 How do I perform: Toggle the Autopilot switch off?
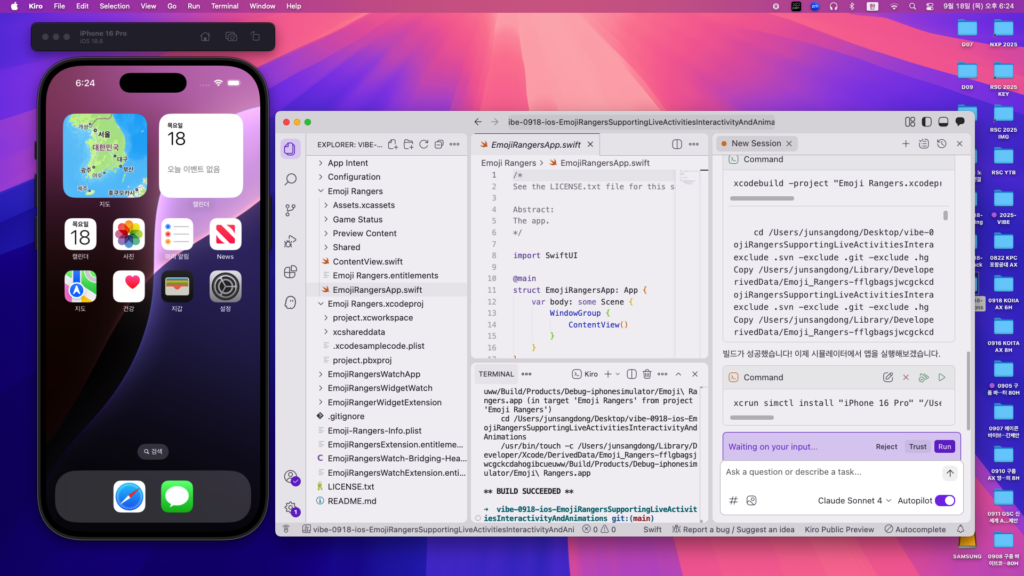(944, 500)
